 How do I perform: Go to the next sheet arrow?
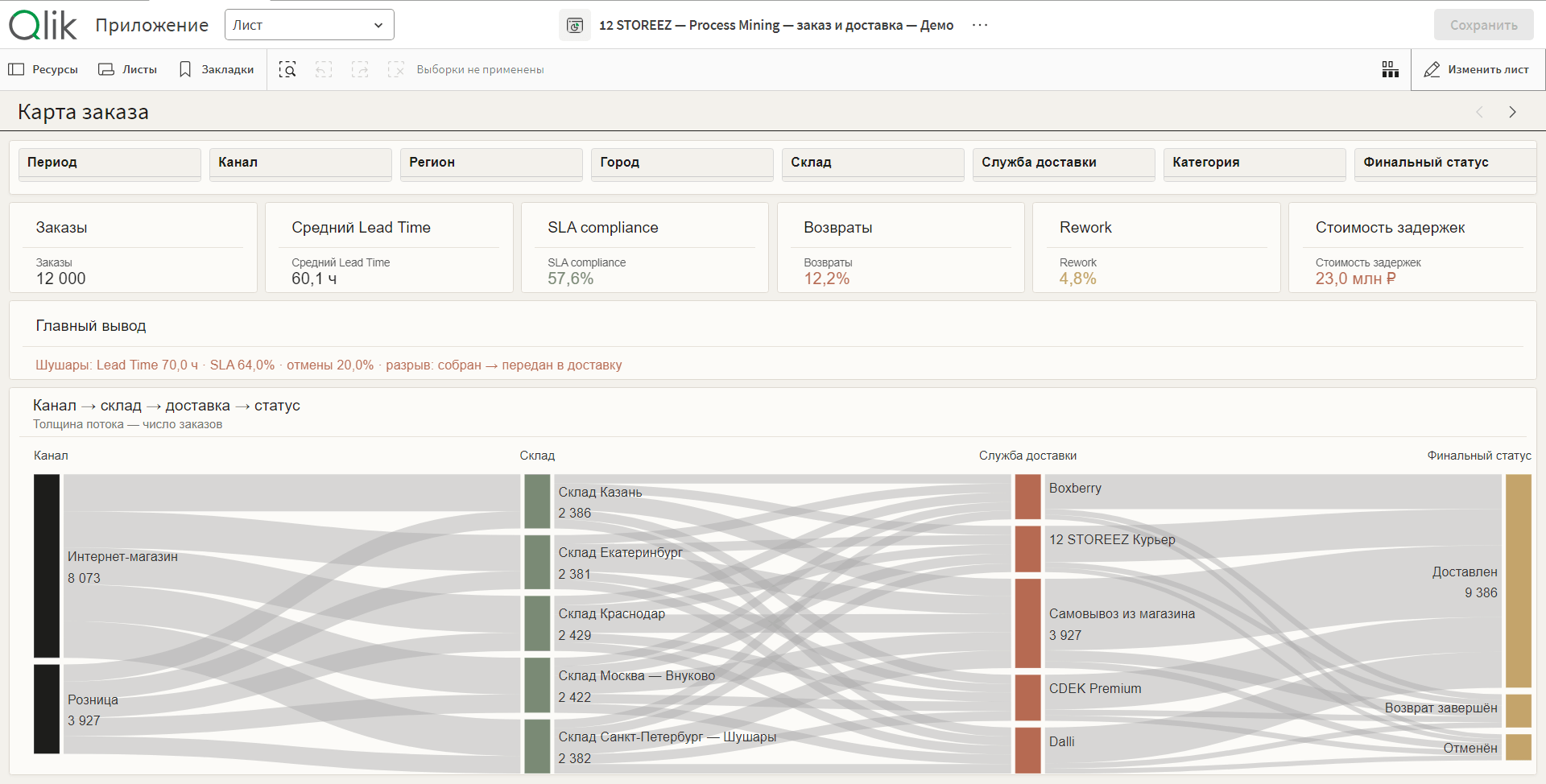click(x=1512, y=112)
